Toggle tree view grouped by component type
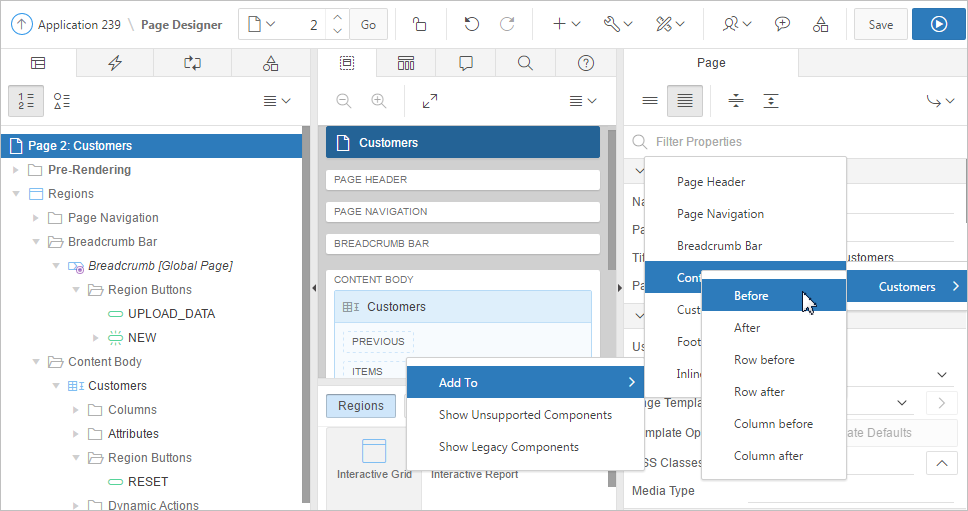968x511 pixels. point(62,101)
